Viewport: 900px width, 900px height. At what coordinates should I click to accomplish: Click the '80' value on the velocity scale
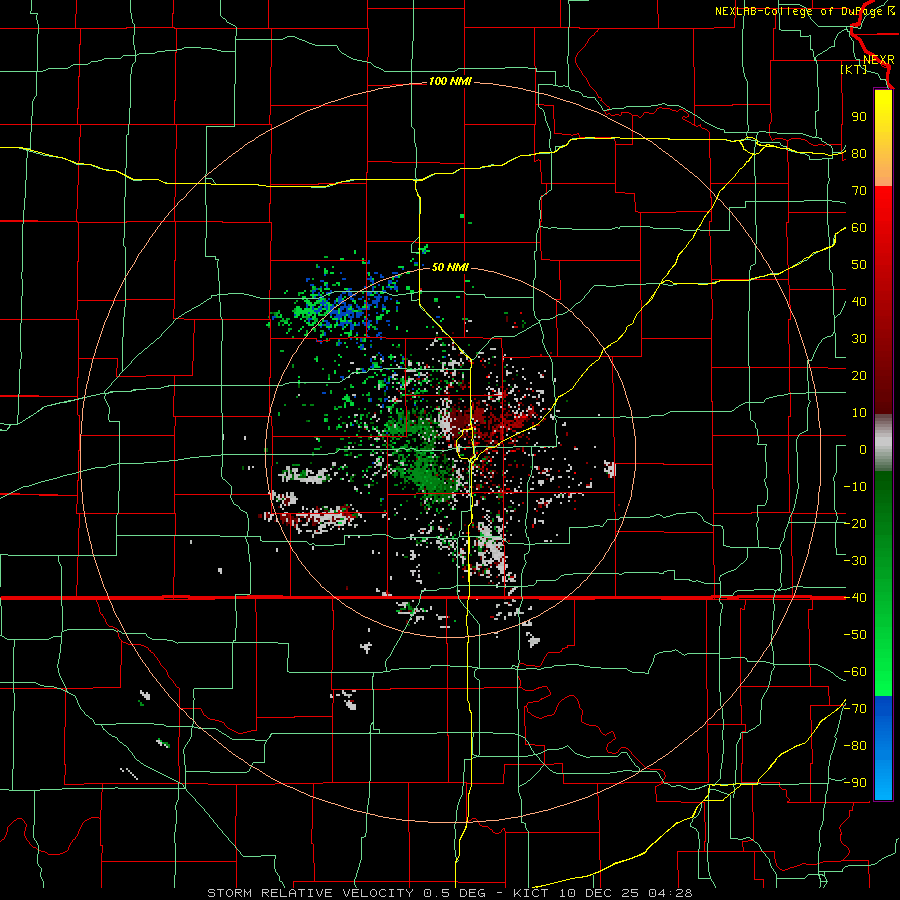pyautogui.click(x=859, y=154)
